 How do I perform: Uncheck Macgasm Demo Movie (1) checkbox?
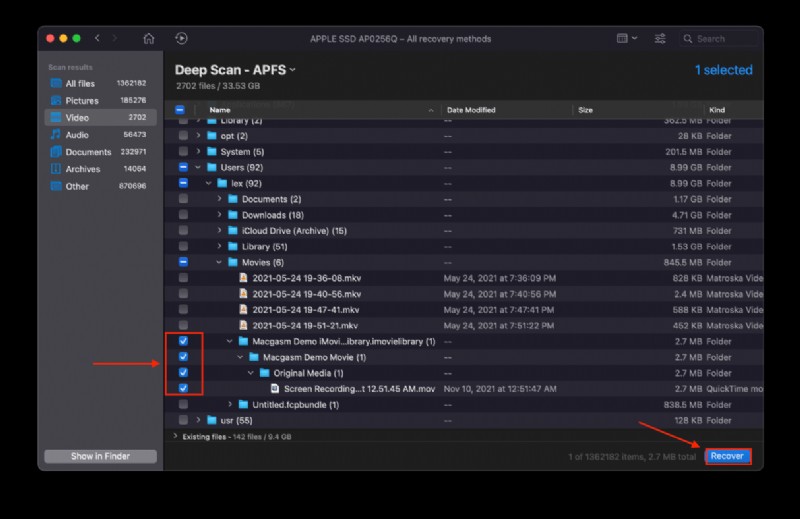(x=183, y=357)
